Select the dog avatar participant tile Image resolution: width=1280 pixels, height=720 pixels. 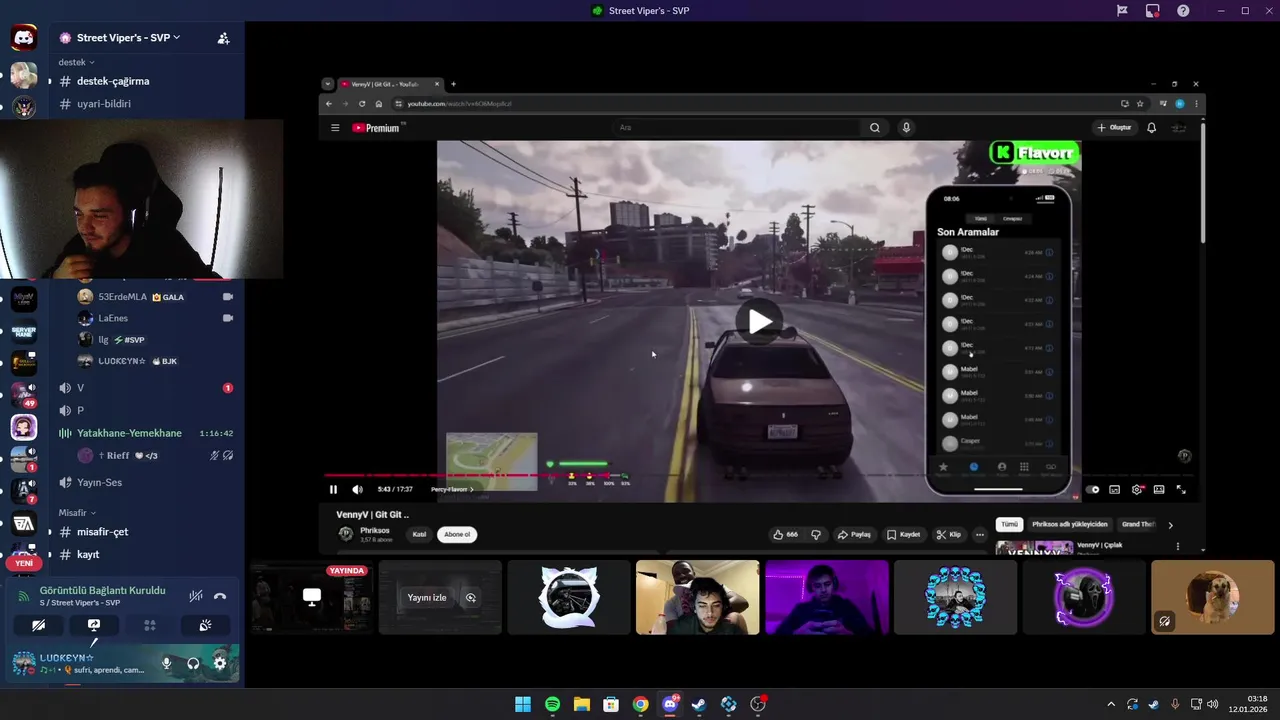point(1212,597)
